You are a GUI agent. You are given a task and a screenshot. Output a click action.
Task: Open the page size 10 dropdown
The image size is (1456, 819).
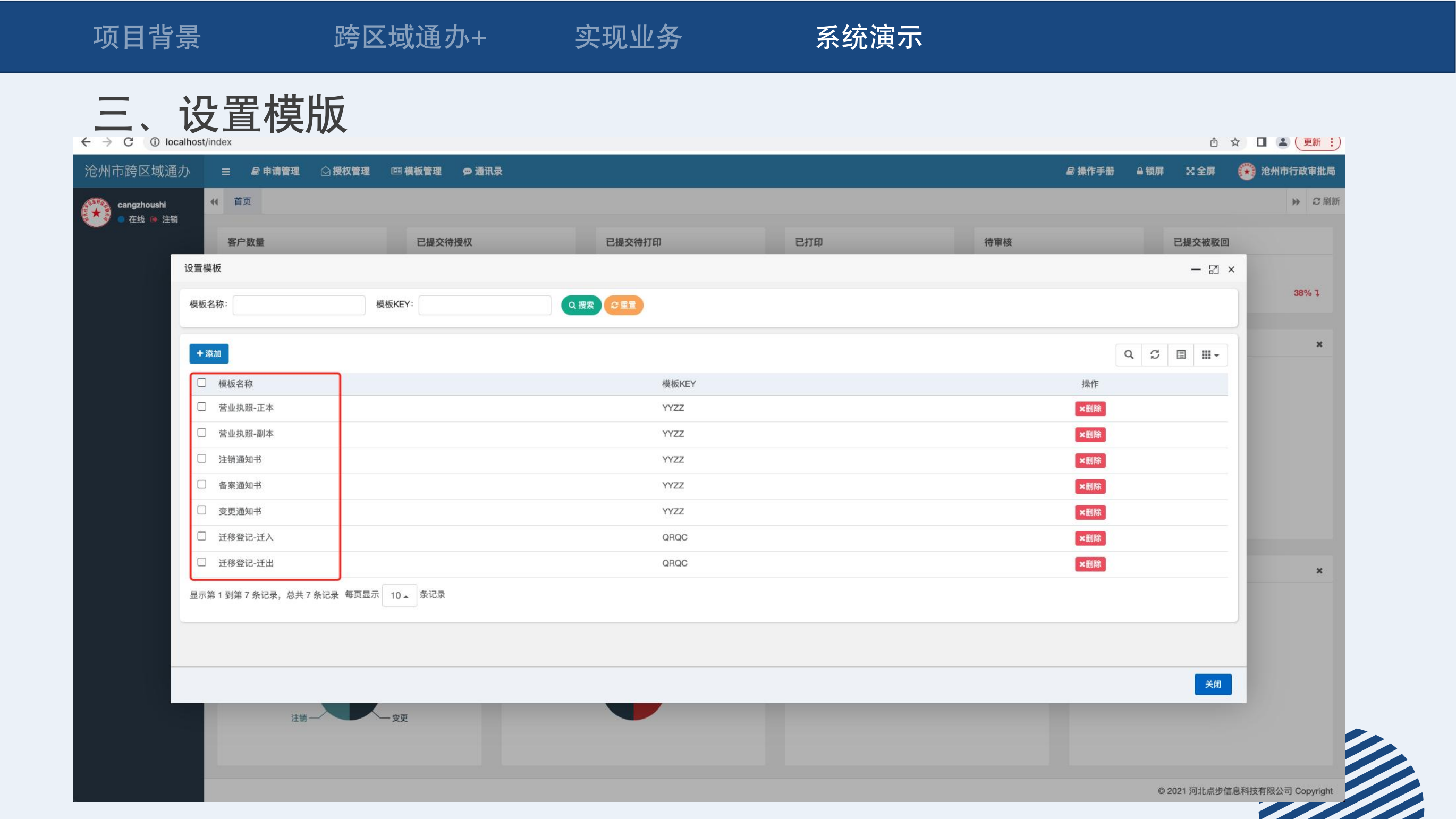point(399,595)
